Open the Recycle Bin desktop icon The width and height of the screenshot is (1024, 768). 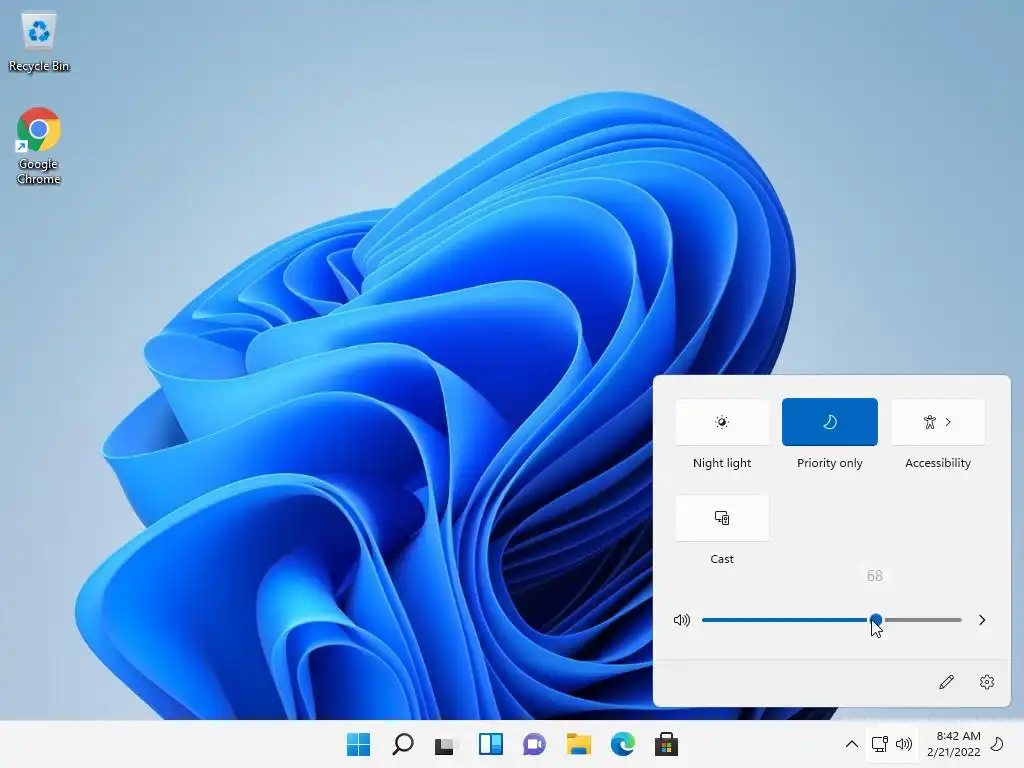[39, 42]
